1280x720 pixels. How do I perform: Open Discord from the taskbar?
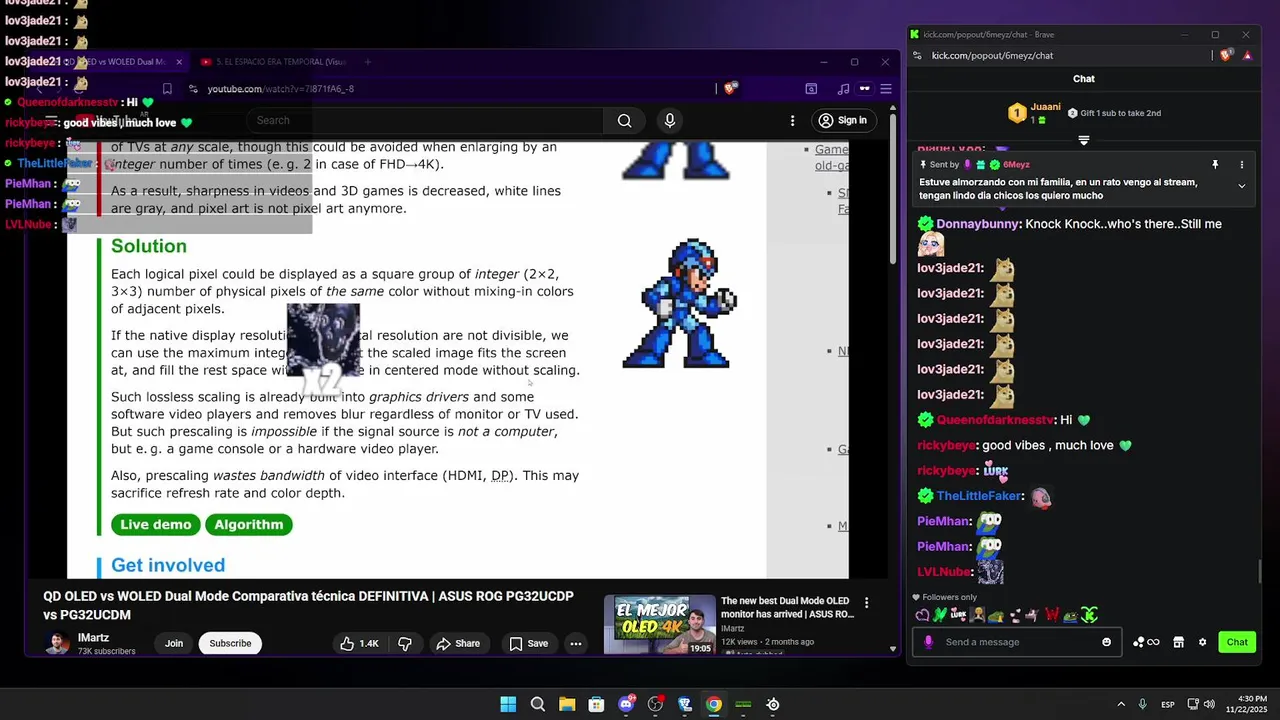click(x=626, y=704)
